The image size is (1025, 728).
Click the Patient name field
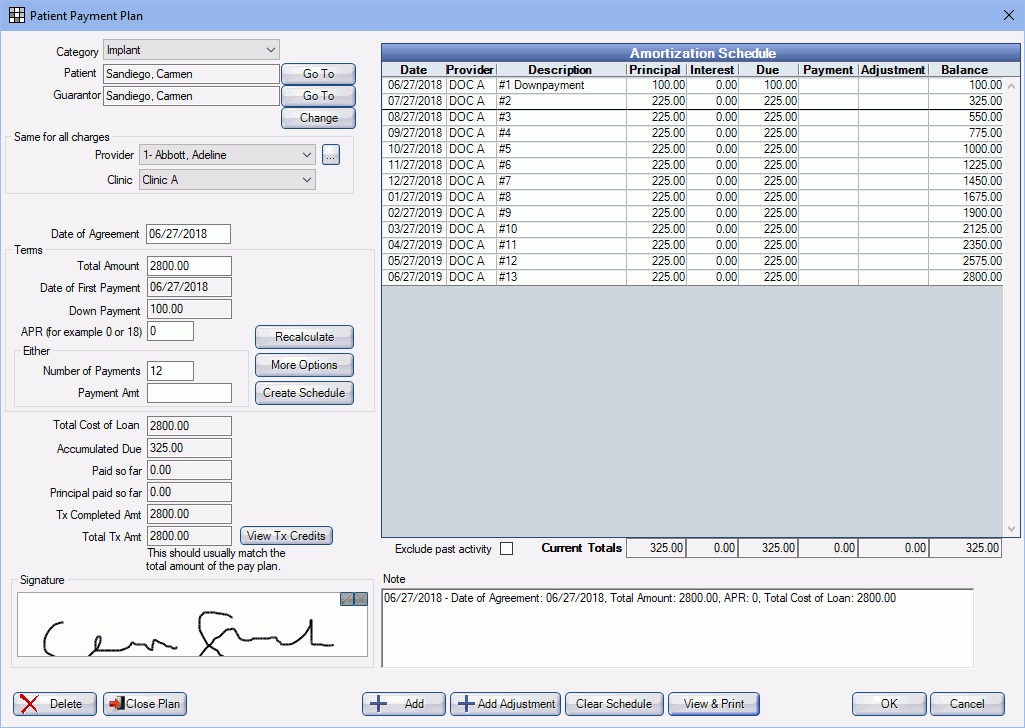coord(192,74)
